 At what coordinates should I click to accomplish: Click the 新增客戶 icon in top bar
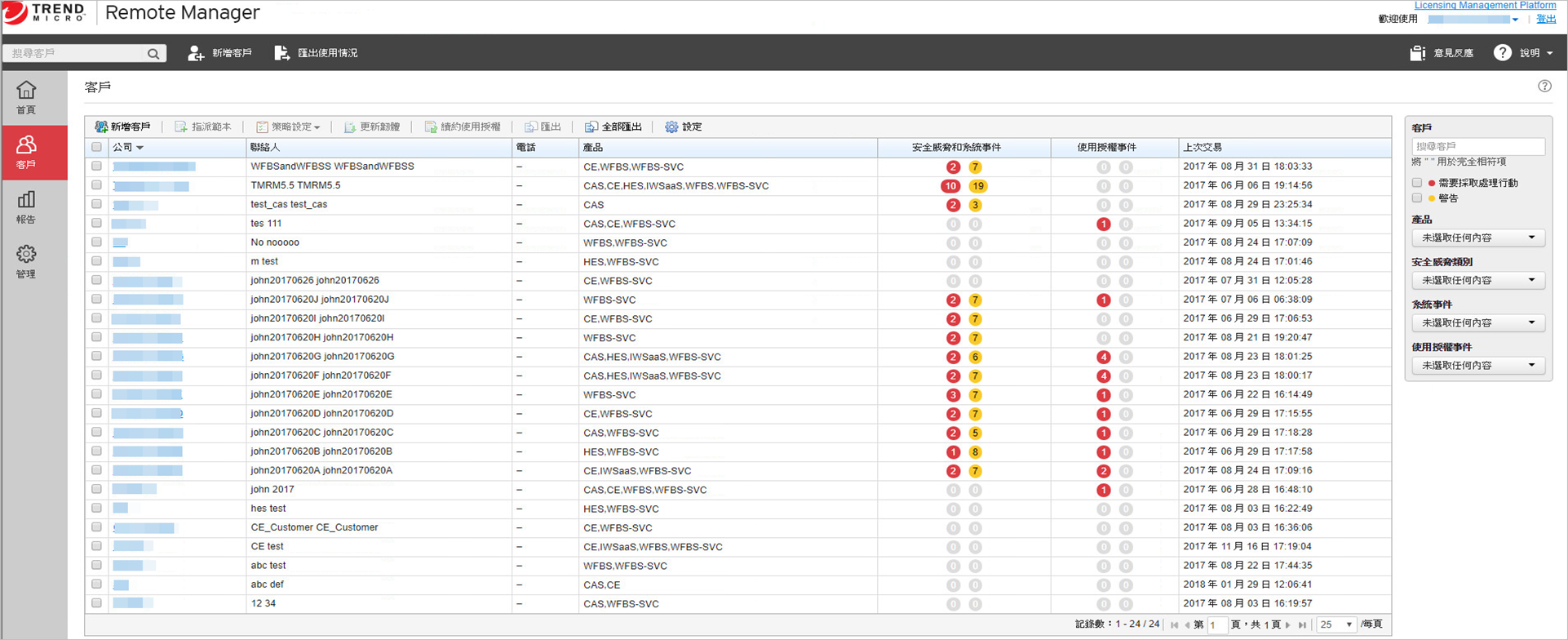tap(196, 53)
